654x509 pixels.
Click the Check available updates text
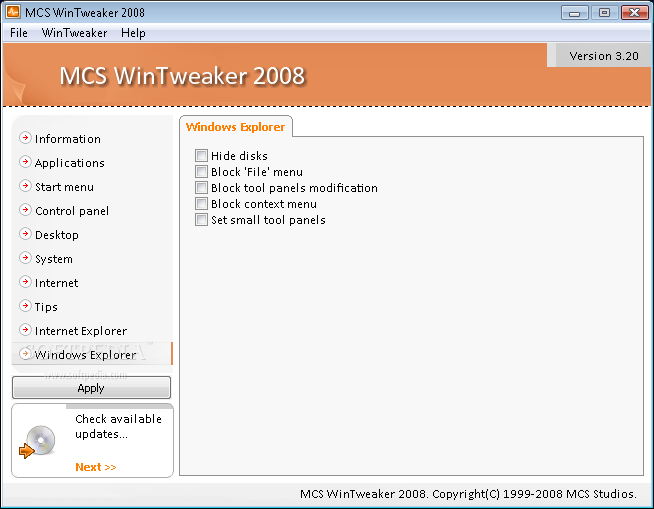click(x=118, y=426)
